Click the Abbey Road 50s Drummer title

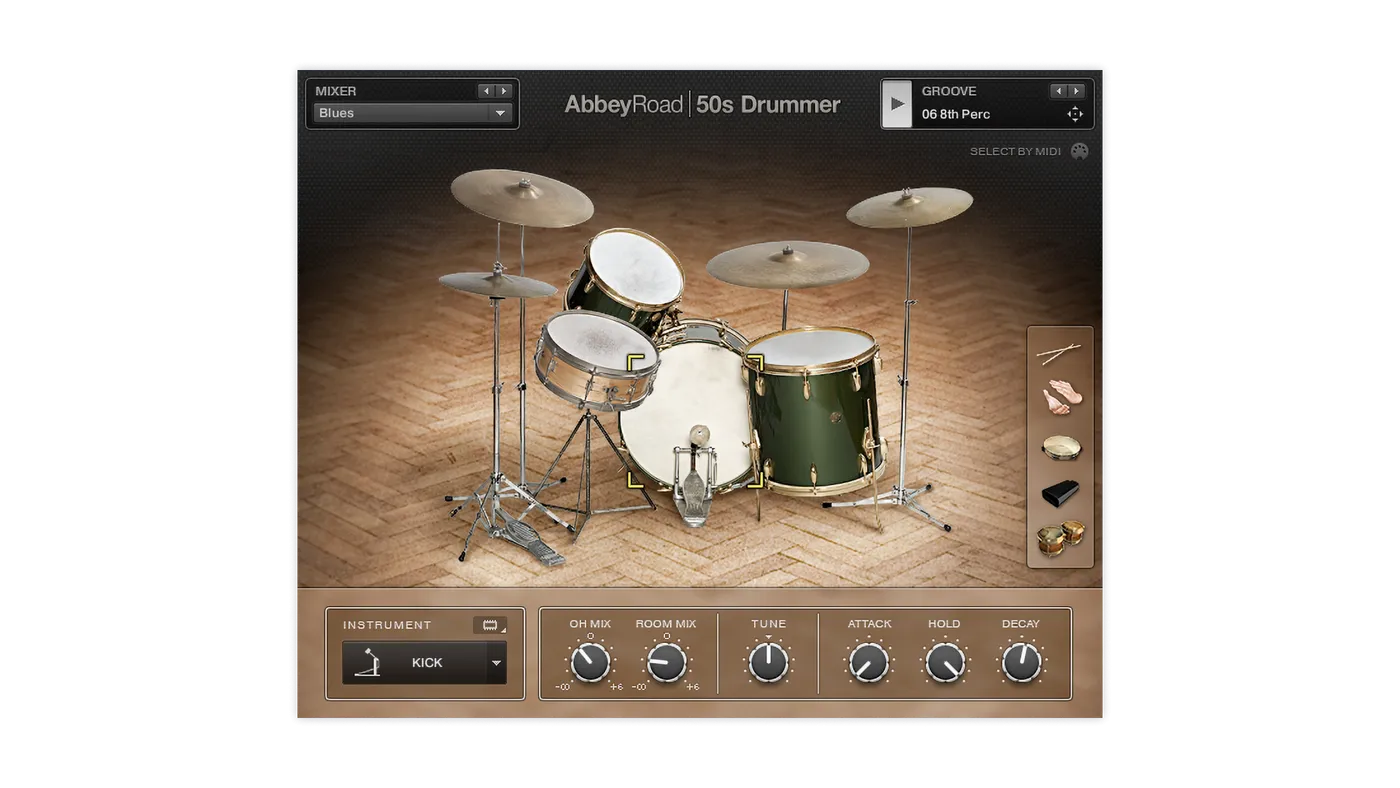pos(703,105)
